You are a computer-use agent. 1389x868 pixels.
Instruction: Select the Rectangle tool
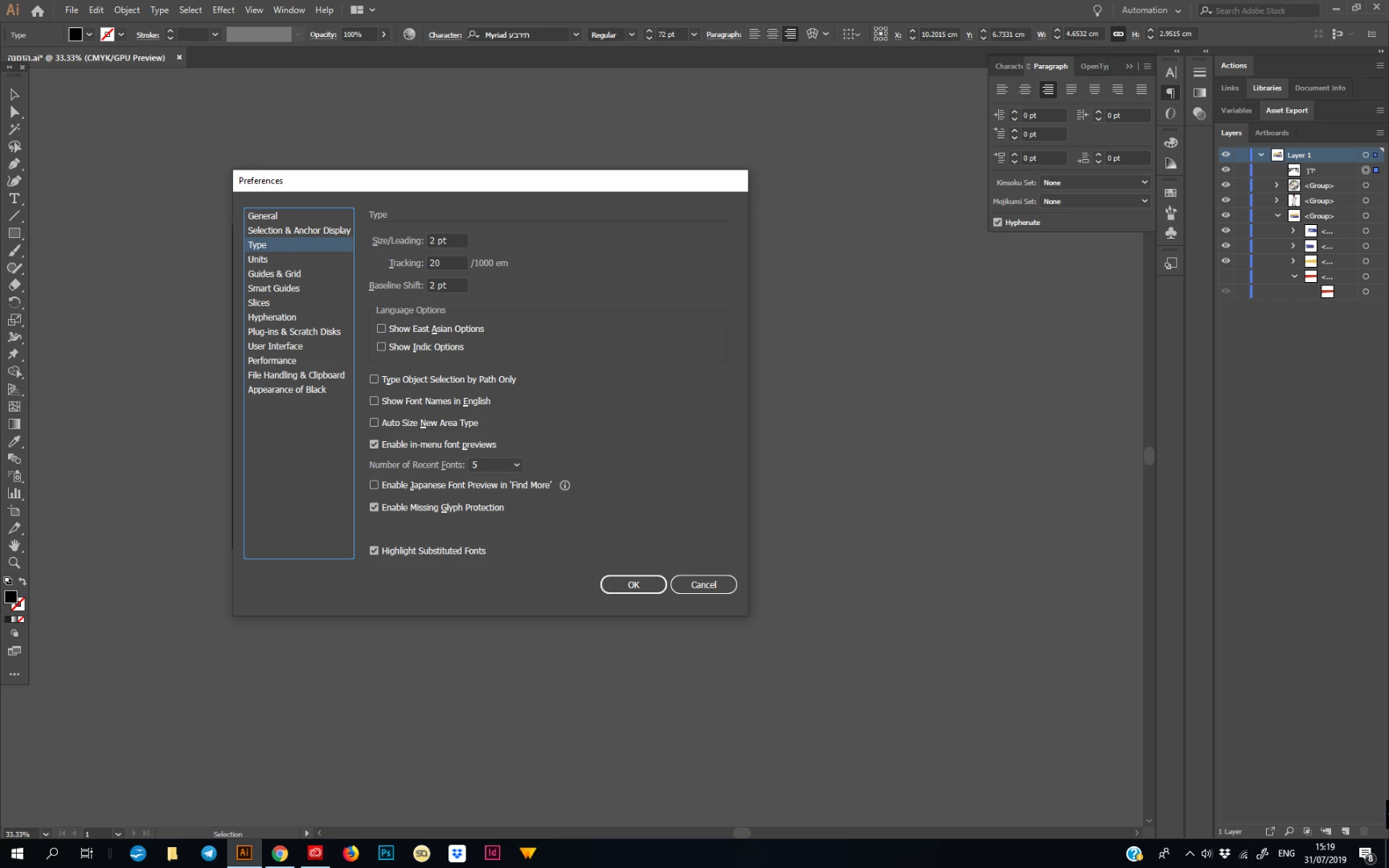pyautogui.click(x=14, y=233)
